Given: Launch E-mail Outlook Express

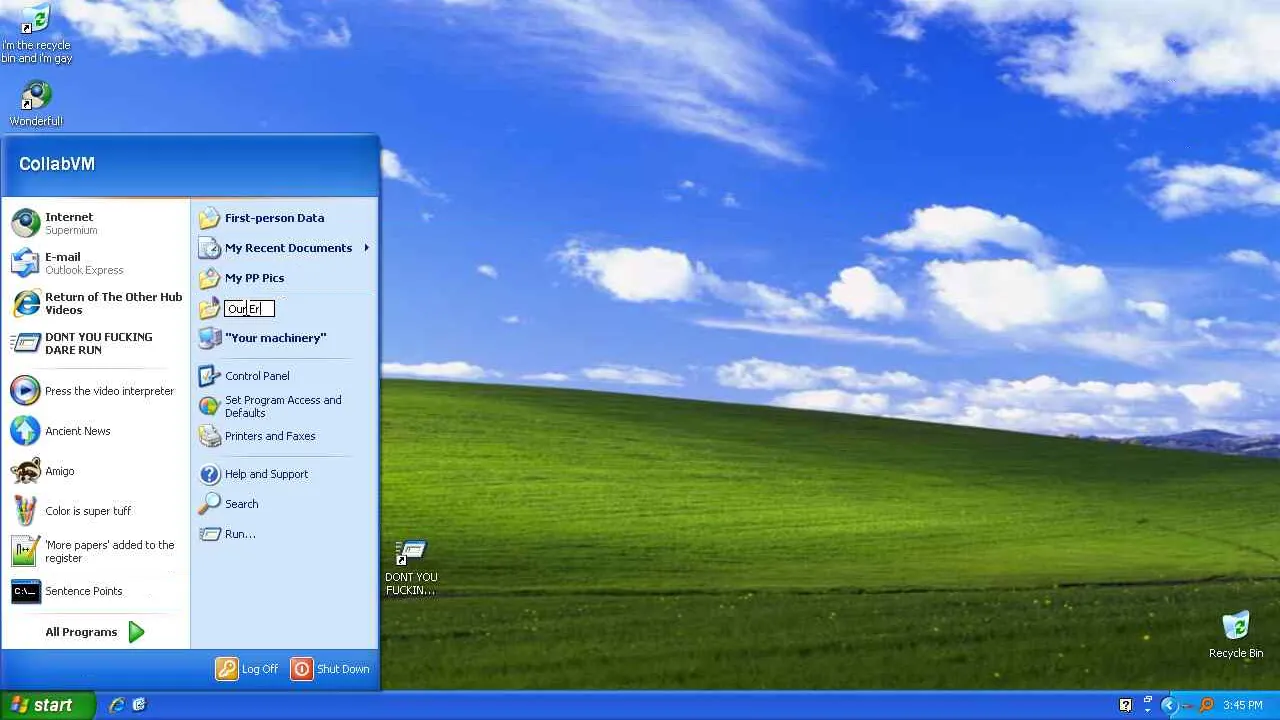Looking at the screenshot, I should pos(96,263).
